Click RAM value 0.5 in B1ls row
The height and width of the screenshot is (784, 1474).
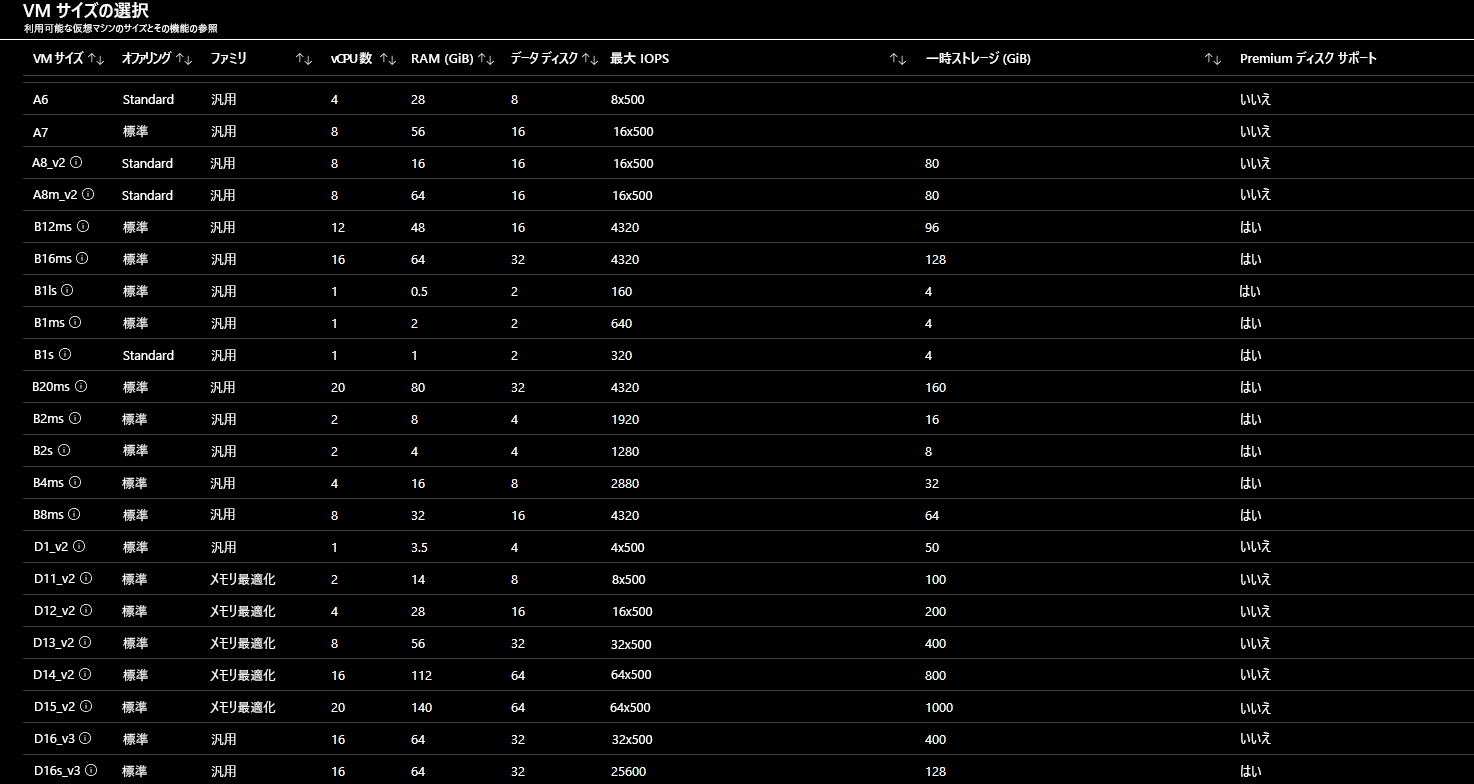tap(419, 291)
